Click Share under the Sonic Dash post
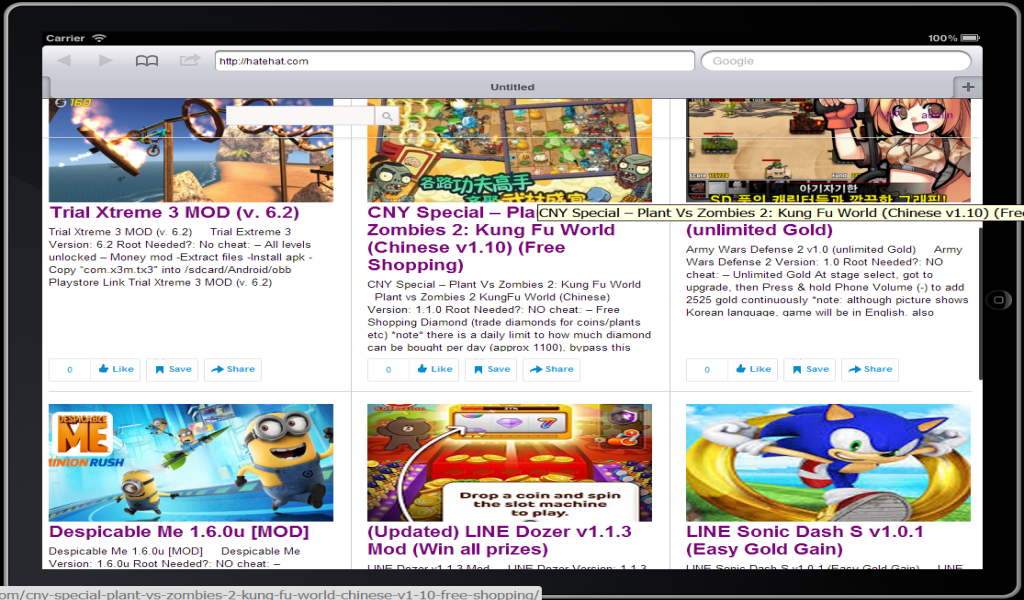The height and width of the screenshot is (600, 1024). click(x=869, y=369)
